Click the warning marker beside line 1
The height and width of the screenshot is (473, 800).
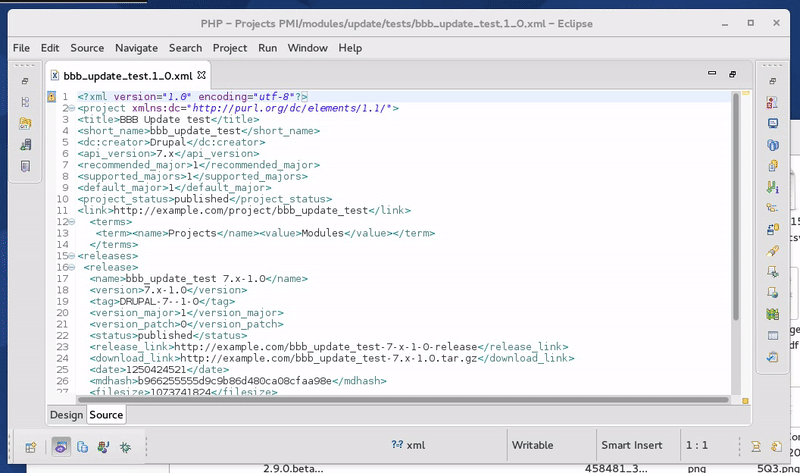[52, 96]
